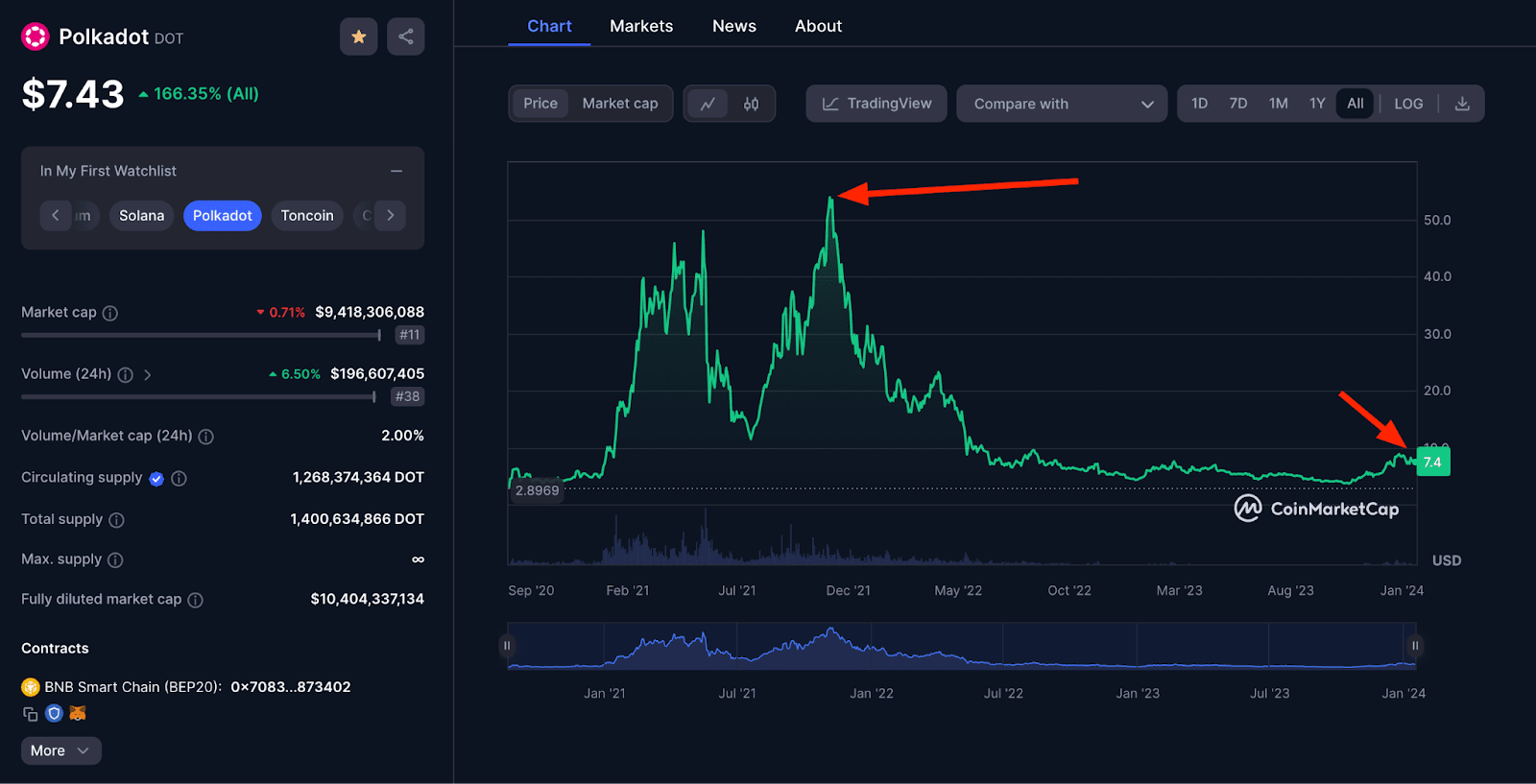
Task: Click the MetaMask fox icon
Action: [x=78, y=713]
